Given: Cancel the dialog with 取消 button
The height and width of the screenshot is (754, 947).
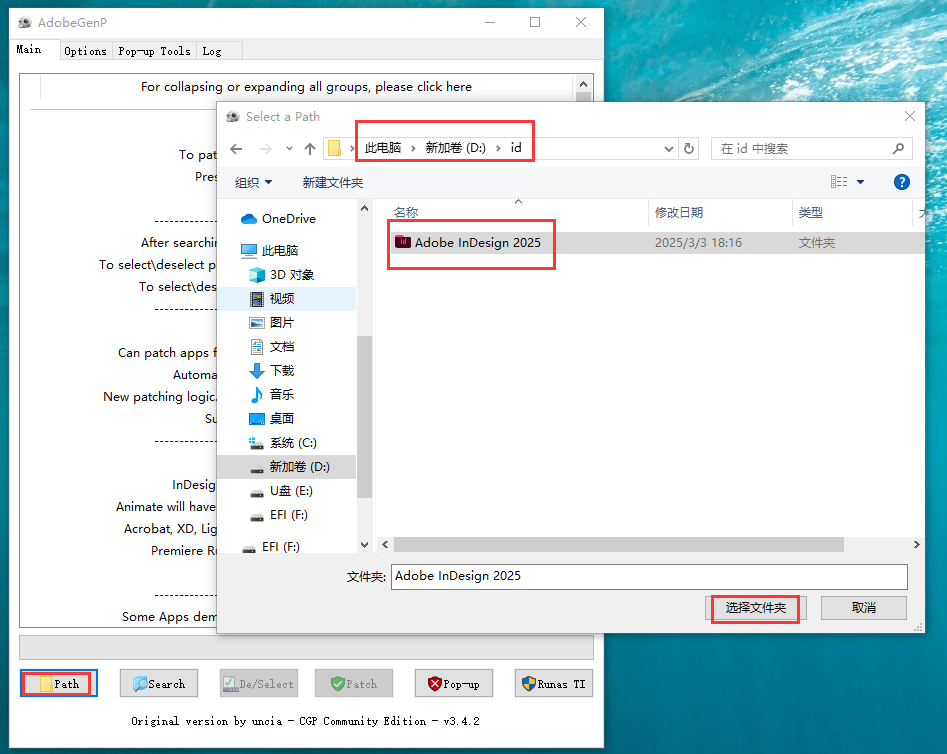Looking at the screenshot, I should tap(864, 608).
